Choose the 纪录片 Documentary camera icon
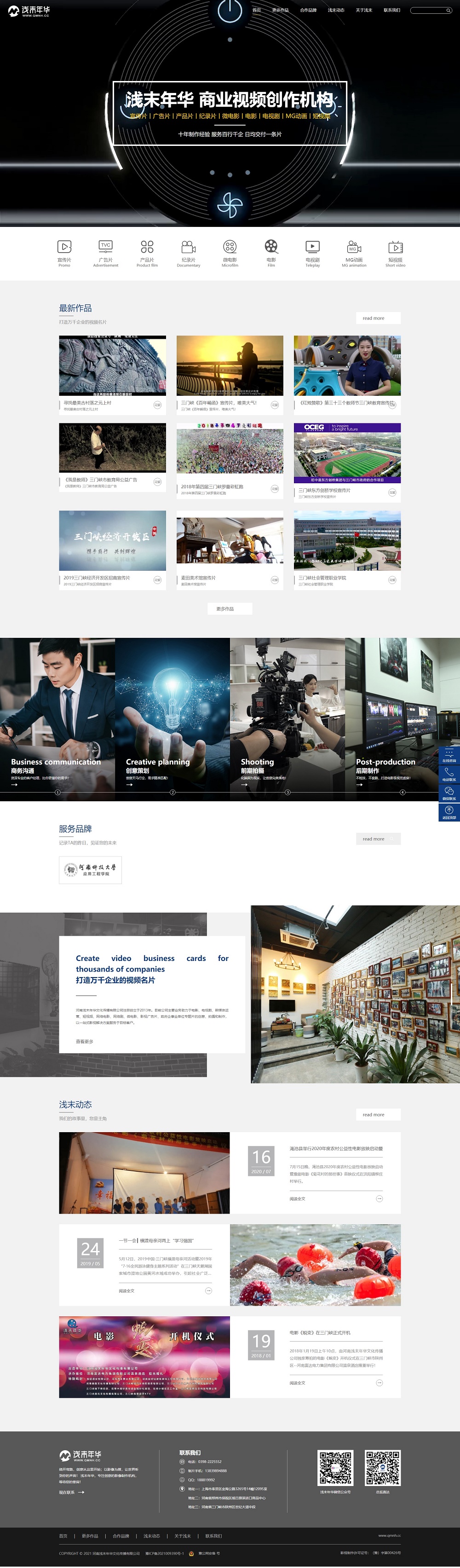The width and height of the screenshot is (460, 1568). 189,247
